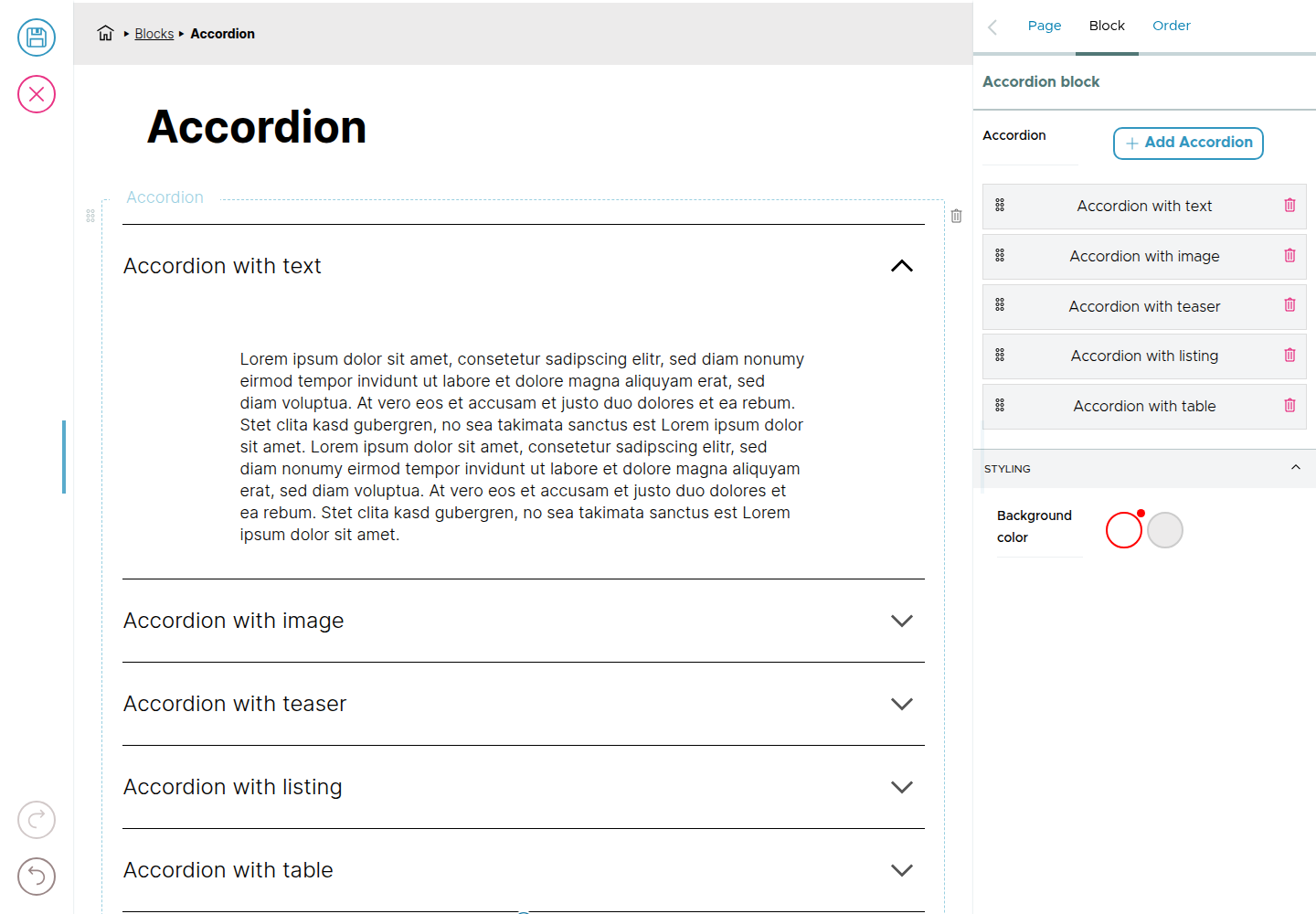1316x914 pixels.
Task: Click the Add Accordion button
Action: [x=1188, y=143]
